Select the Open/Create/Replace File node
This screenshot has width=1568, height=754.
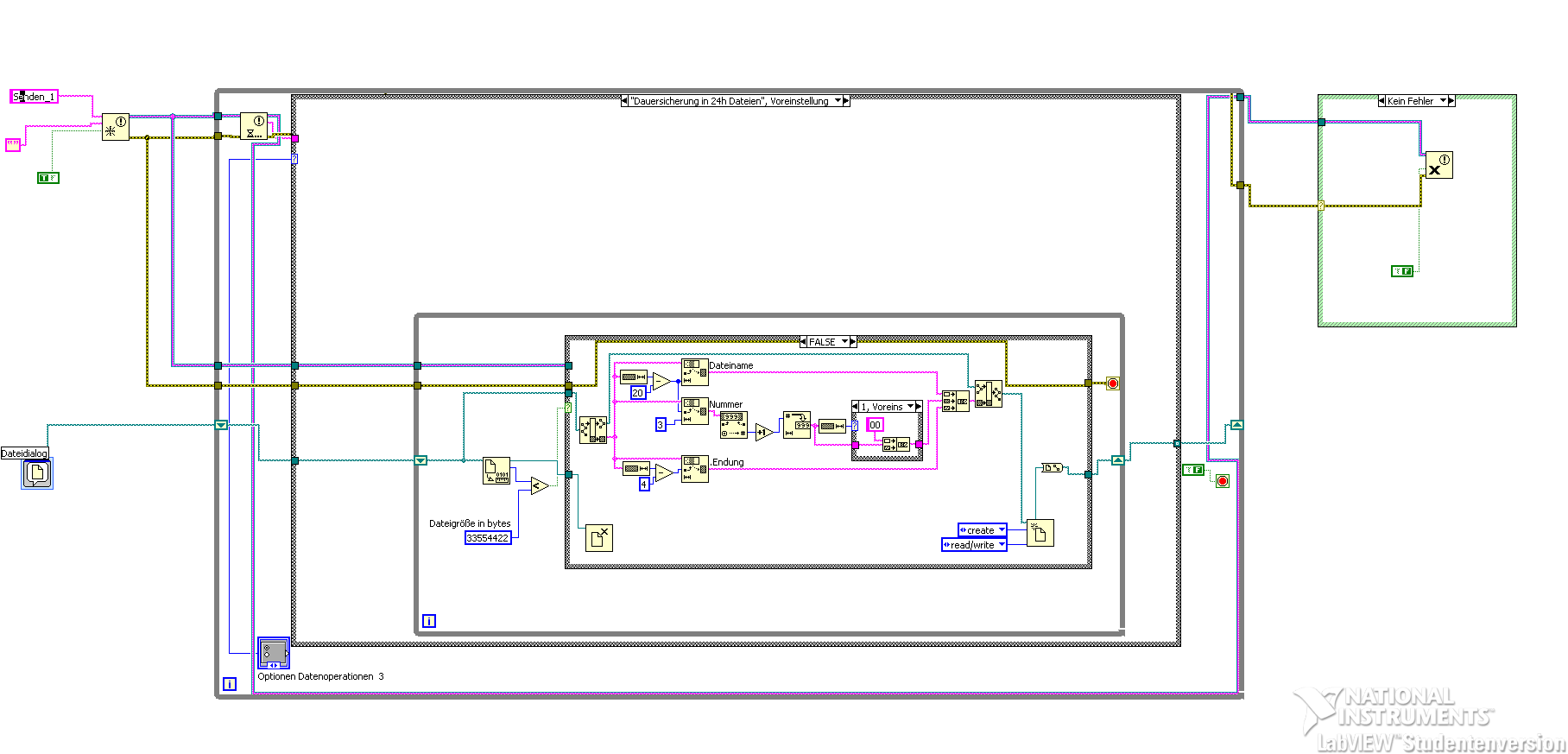[1040, 533]
